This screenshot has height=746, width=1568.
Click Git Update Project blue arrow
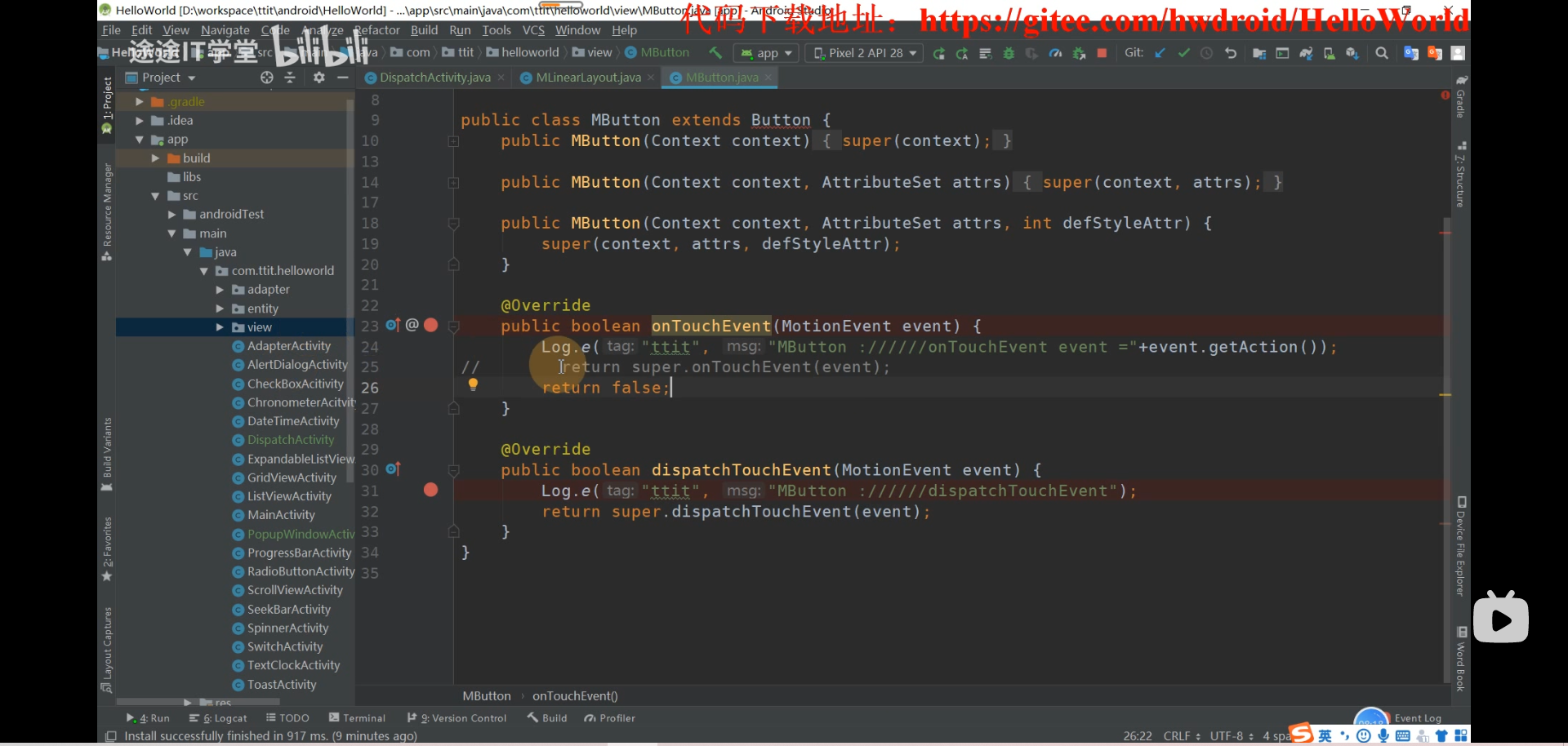tap(1160, 53)
